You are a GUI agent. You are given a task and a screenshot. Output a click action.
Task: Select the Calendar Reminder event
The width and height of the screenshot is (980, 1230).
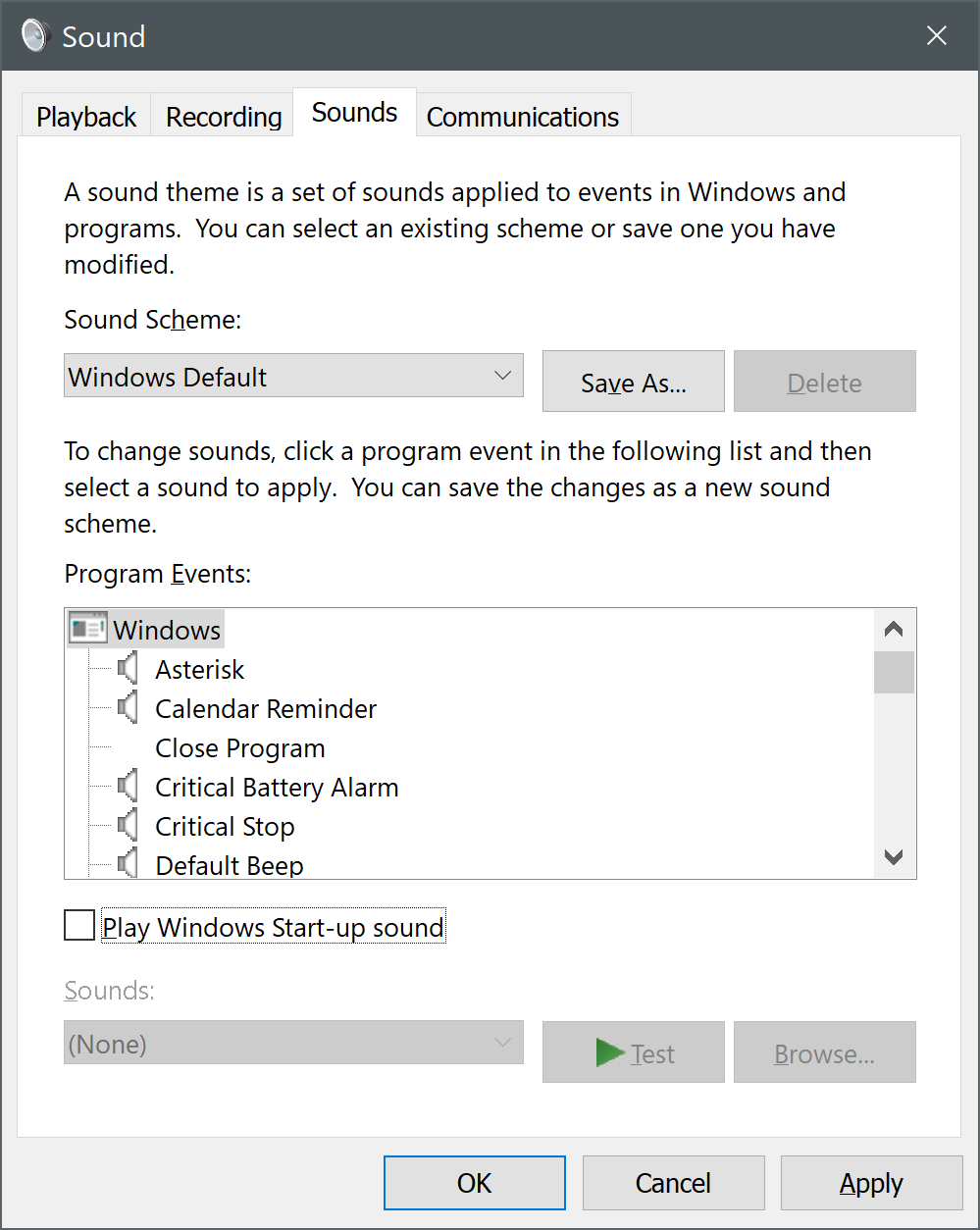266,708
